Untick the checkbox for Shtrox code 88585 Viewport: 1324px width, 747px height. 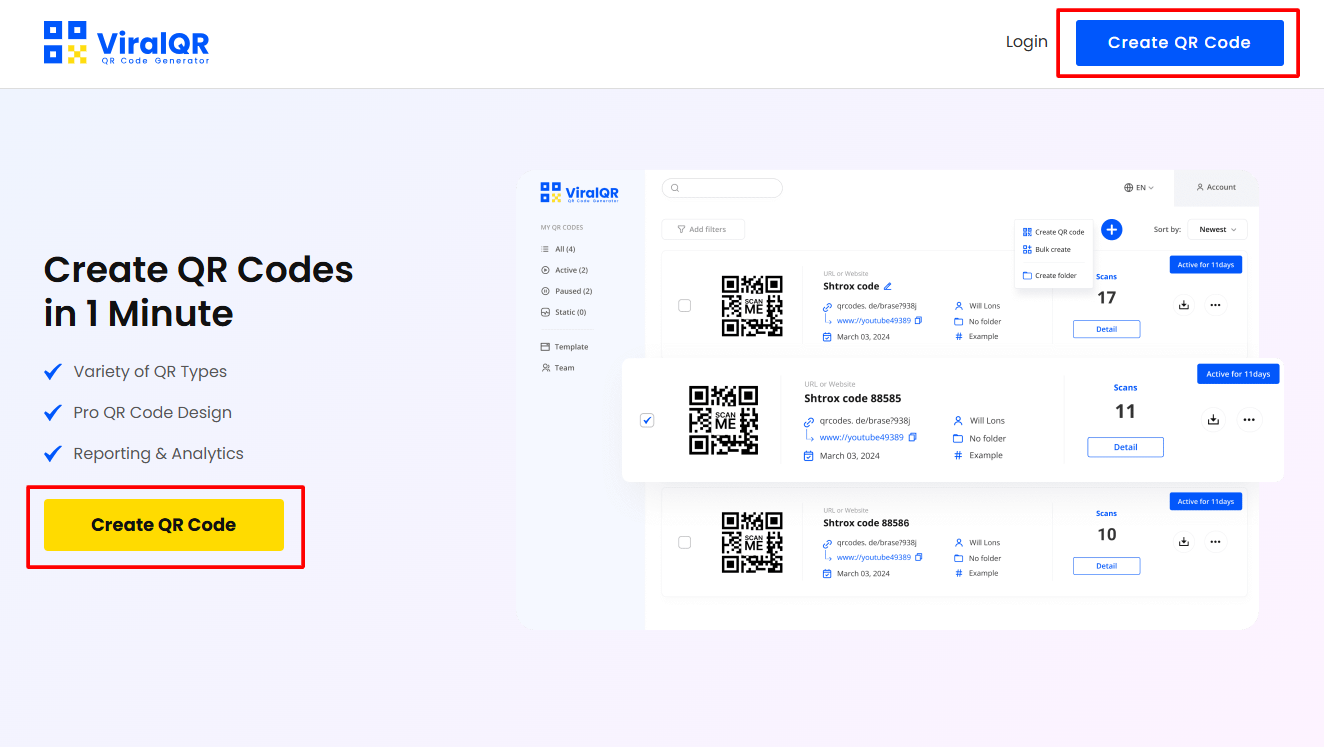coord(647,420)
